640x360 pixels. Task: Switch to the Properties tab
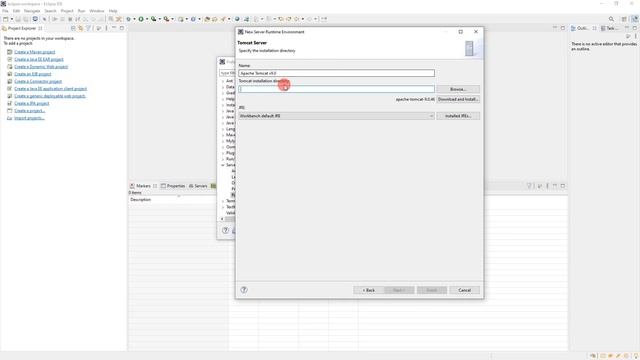click(173, 186)
